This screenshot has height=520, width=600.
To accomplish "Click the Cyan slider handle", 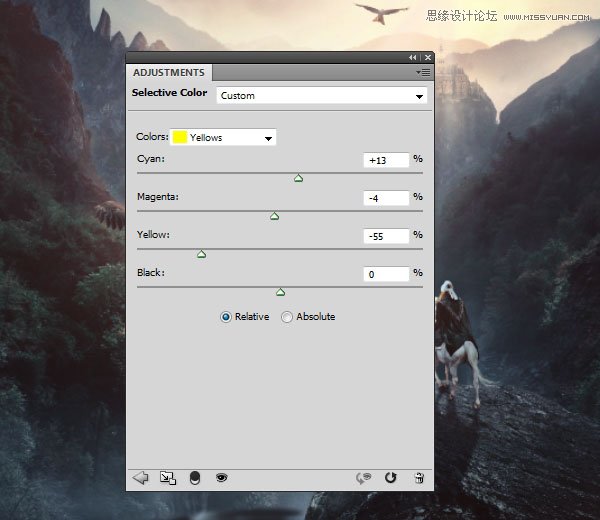I will pyautogui.click(x=298, y=178).
